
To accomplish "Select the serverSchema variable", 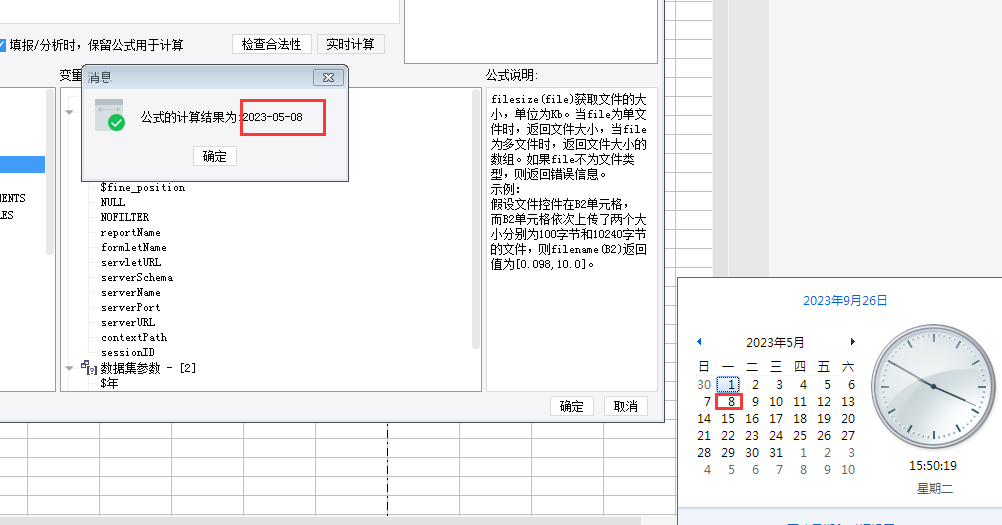I will (137, 277).
